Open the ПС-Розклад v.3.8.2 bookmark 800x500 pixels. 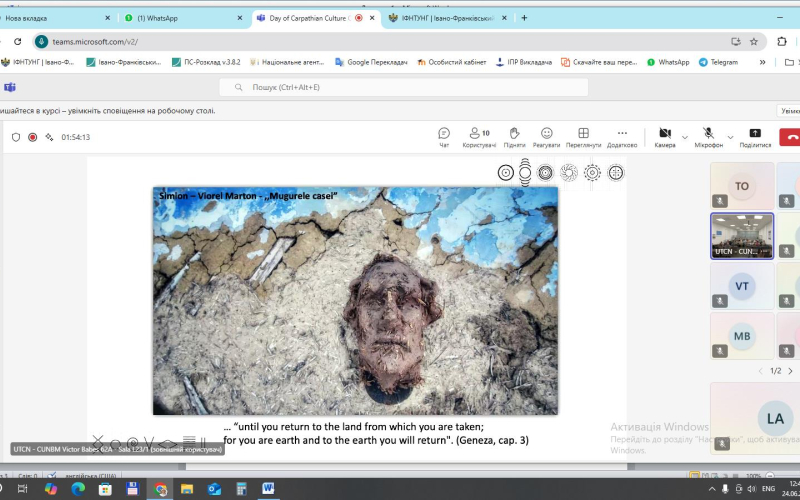click(x=206, y=62)
